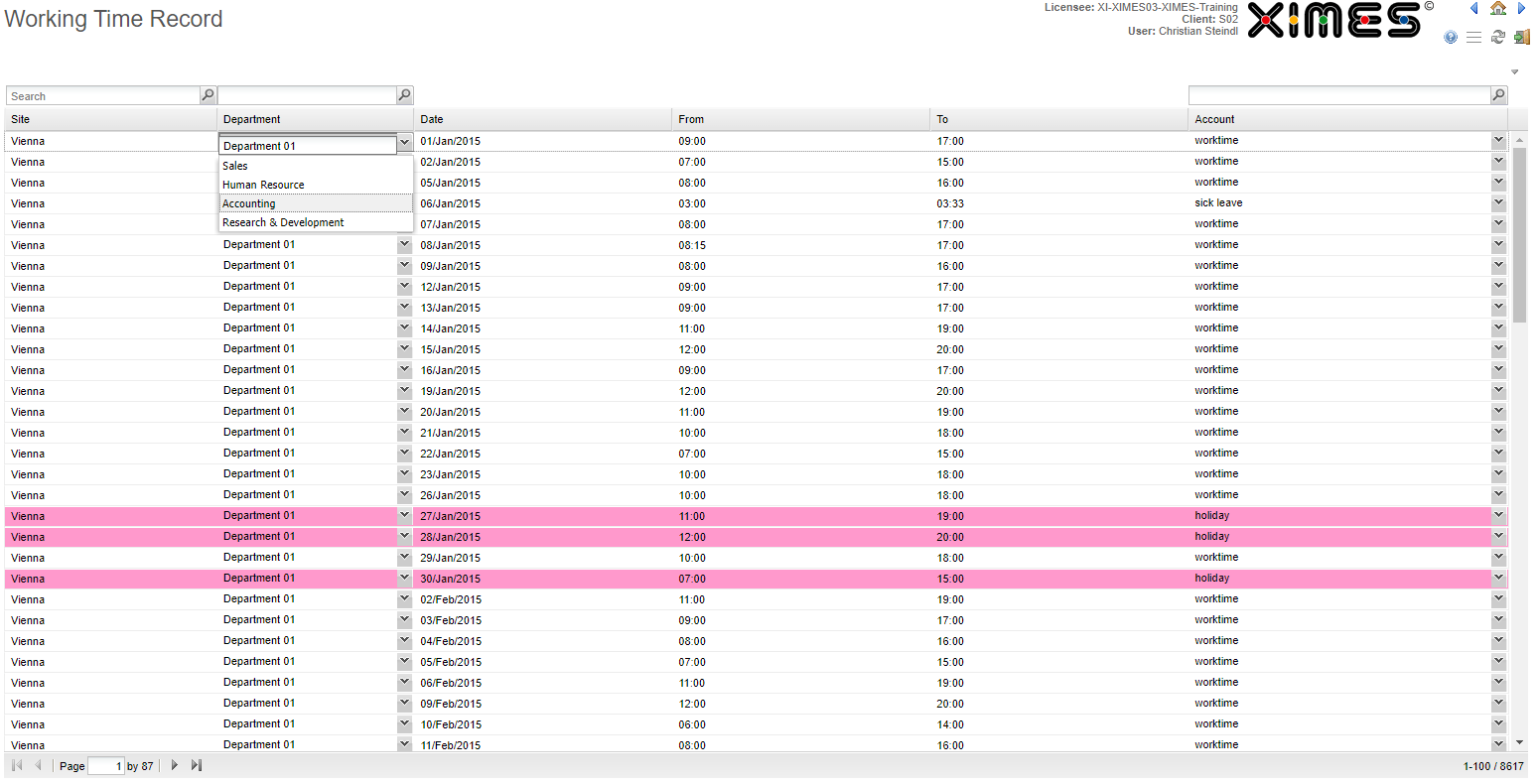
Task: Sort by the To column header
Action: coord(1059,119)
